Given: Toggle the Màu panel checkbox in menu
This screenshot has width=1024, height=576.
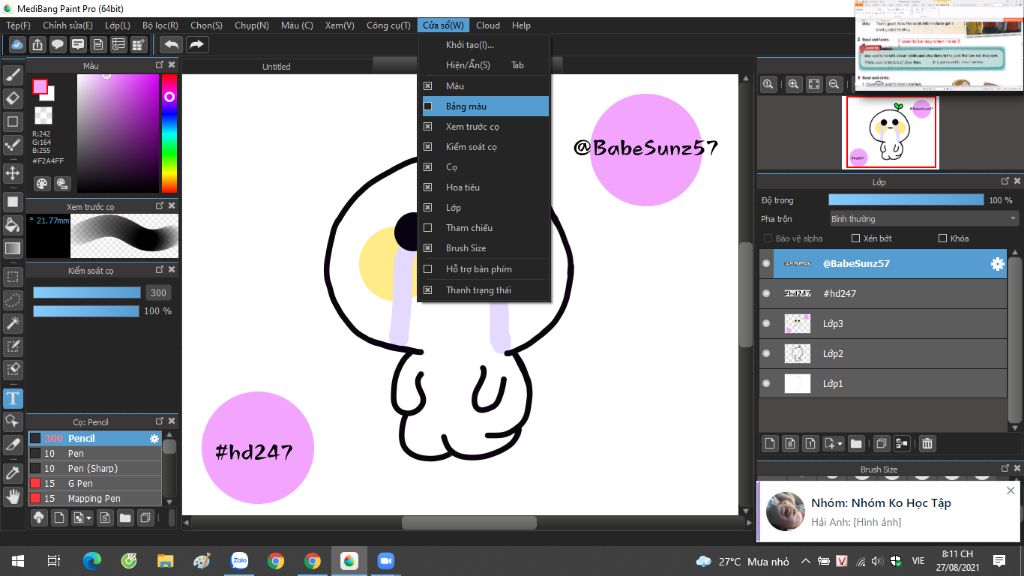Looking at the screenshot, I should pyautogui.click(x=428, y=86).
